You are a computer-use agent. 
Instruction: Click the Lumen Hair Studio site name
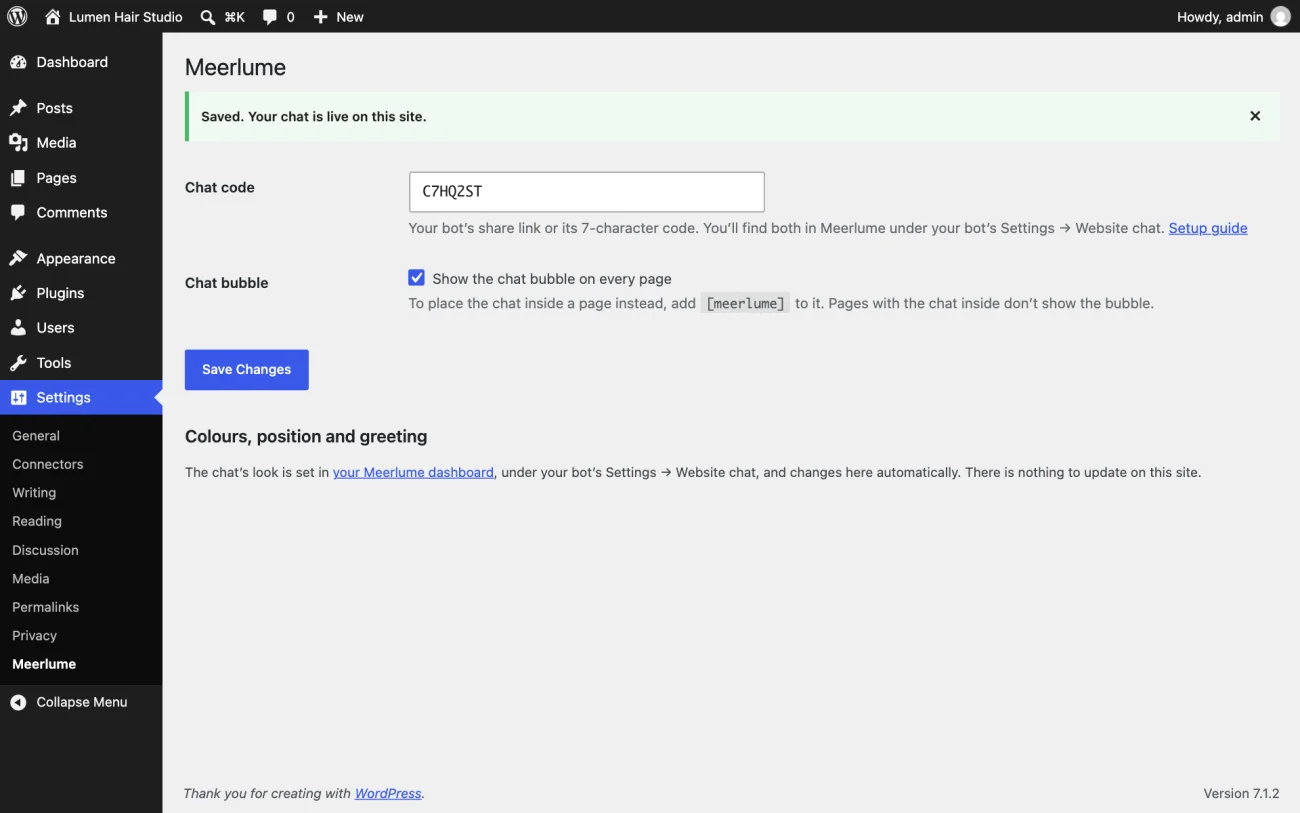126,17
